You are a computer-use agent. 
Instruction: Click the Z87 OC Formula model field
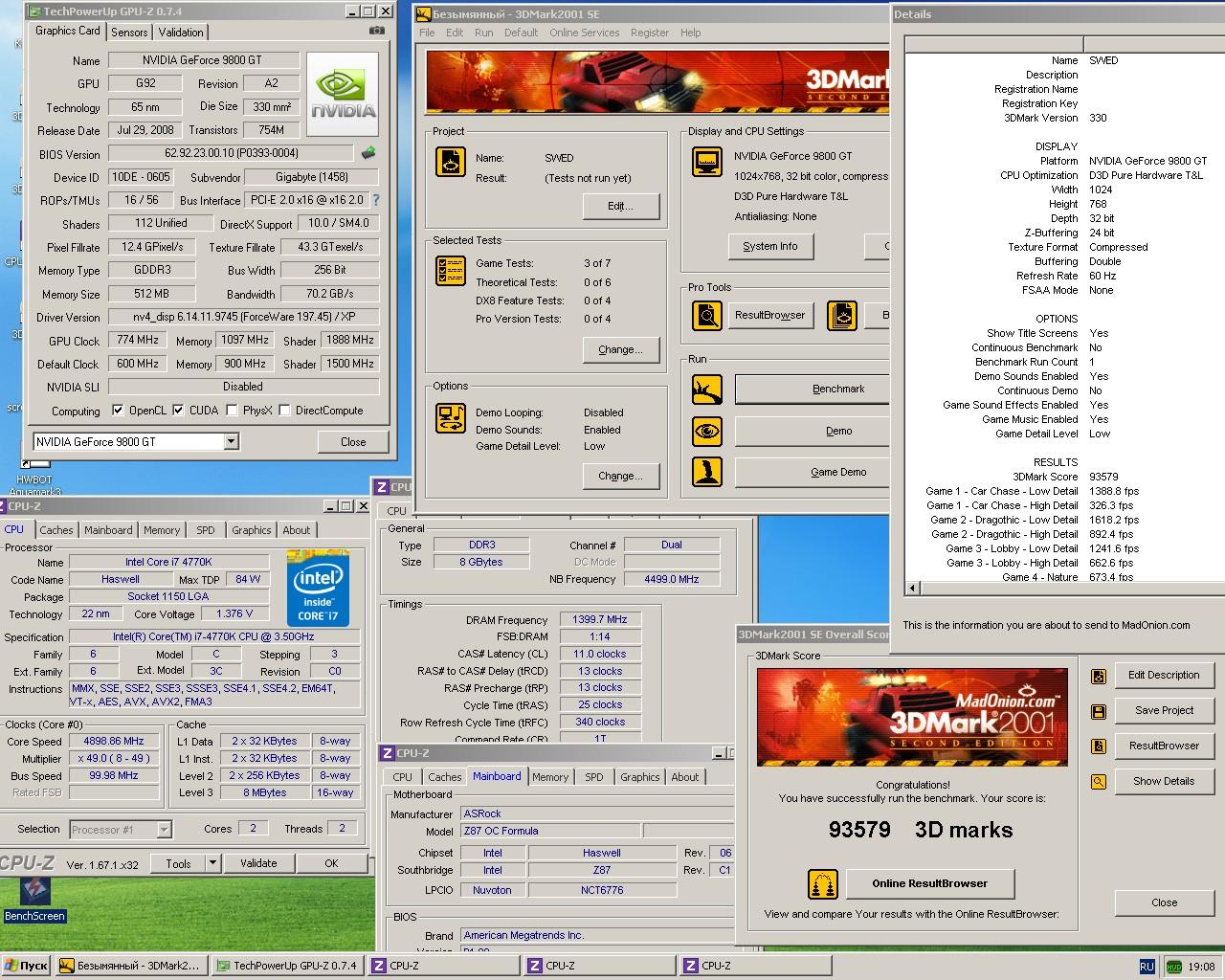pyautogui.click(x=549, y=832)
